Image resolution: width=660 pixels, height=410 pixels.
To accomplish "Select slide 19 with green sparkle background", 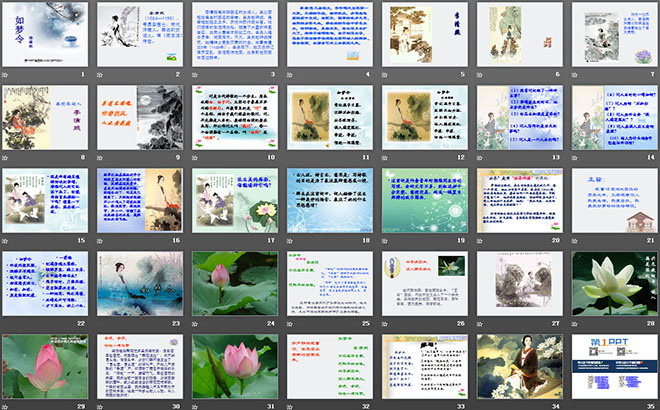I will (x=425, y=200).
